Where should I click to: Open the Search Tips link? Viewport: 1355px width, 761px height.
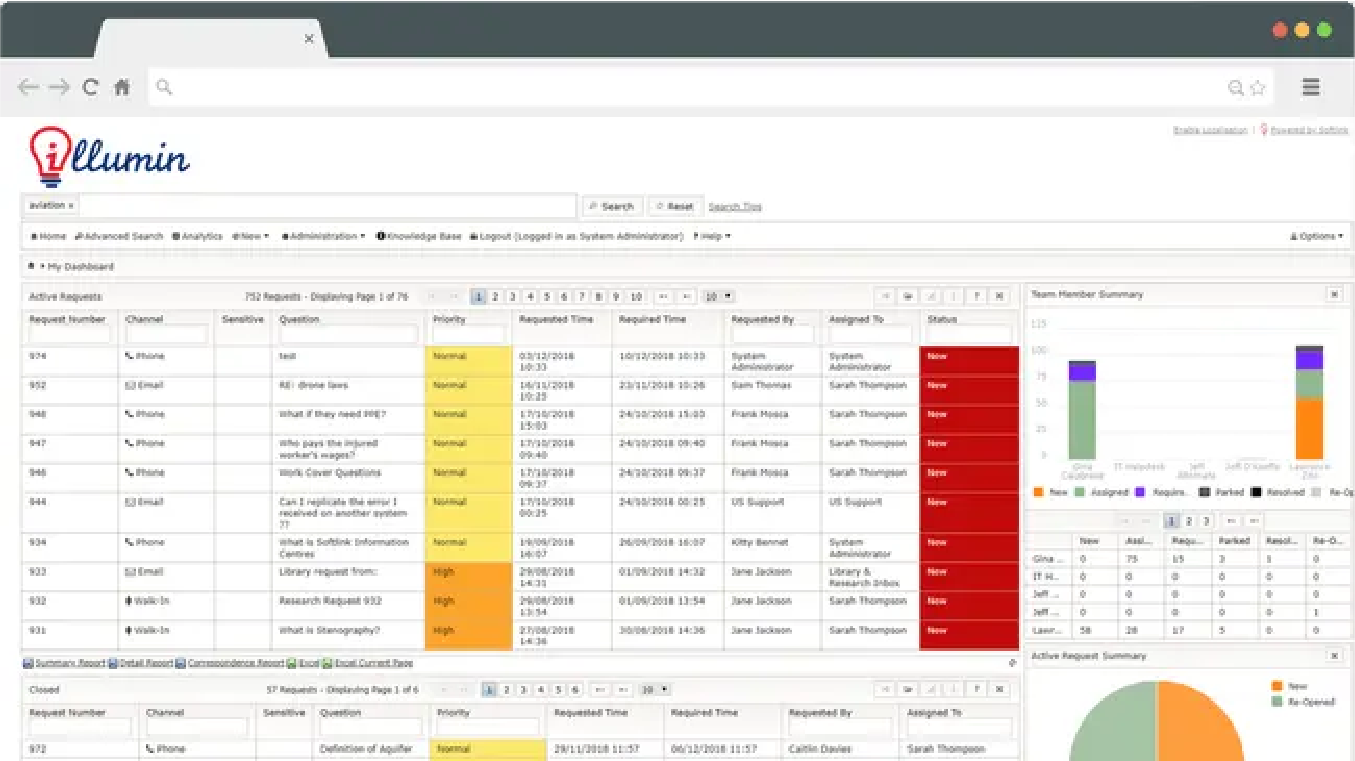coord(735,207)
